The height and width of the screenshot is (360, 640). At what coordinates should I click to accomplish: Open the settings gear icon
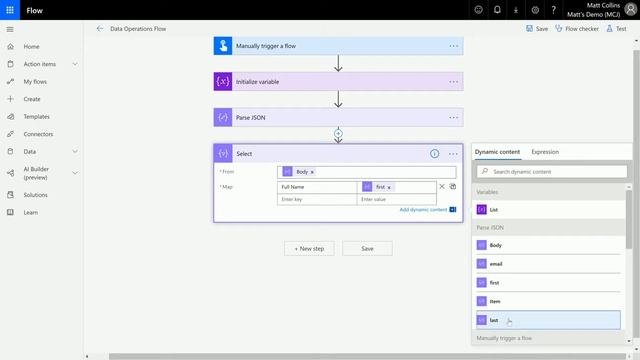(535, 10)
